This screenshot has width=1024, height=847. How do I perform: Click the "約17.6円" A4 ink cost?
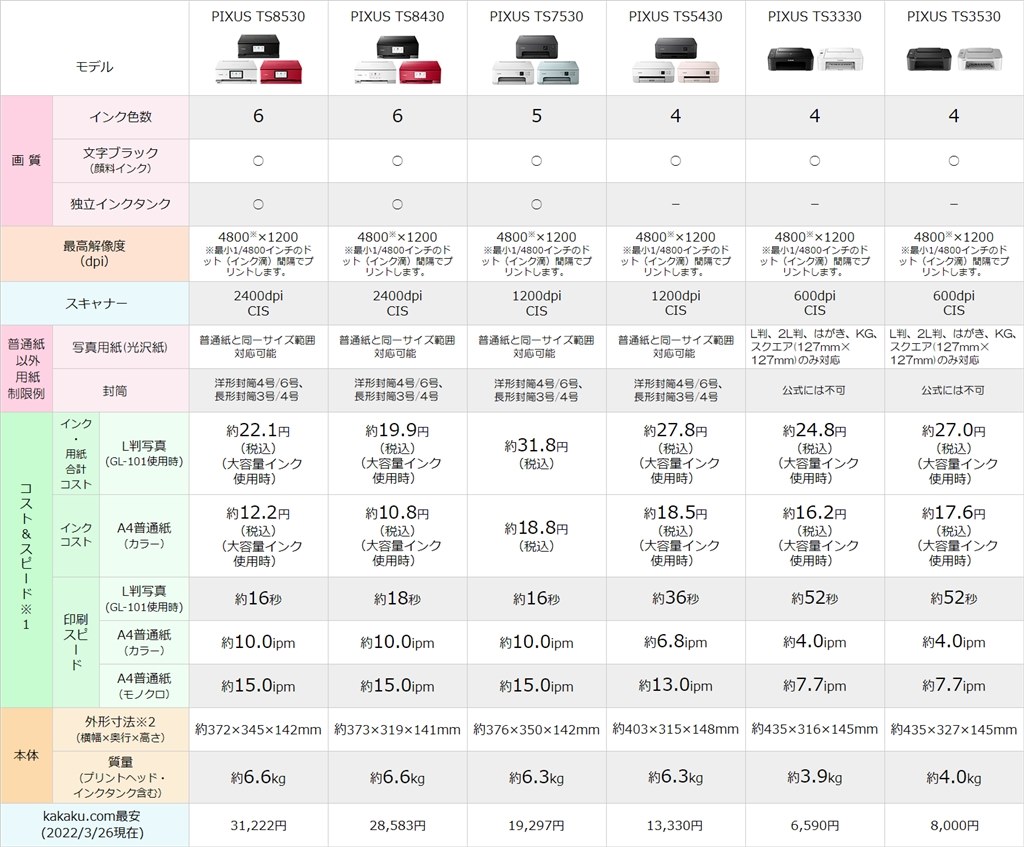pyautogui.click(x=953, y=513)
